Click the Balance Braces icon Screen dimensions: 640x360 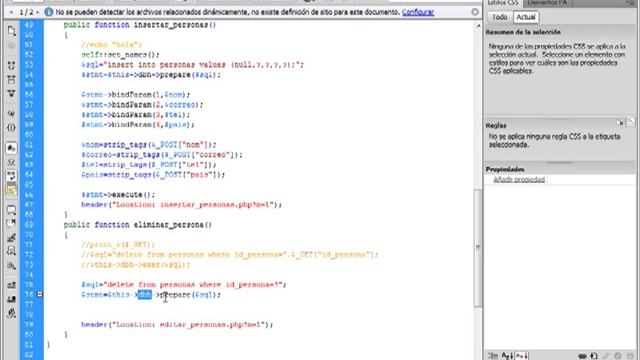tap(11, 128)
